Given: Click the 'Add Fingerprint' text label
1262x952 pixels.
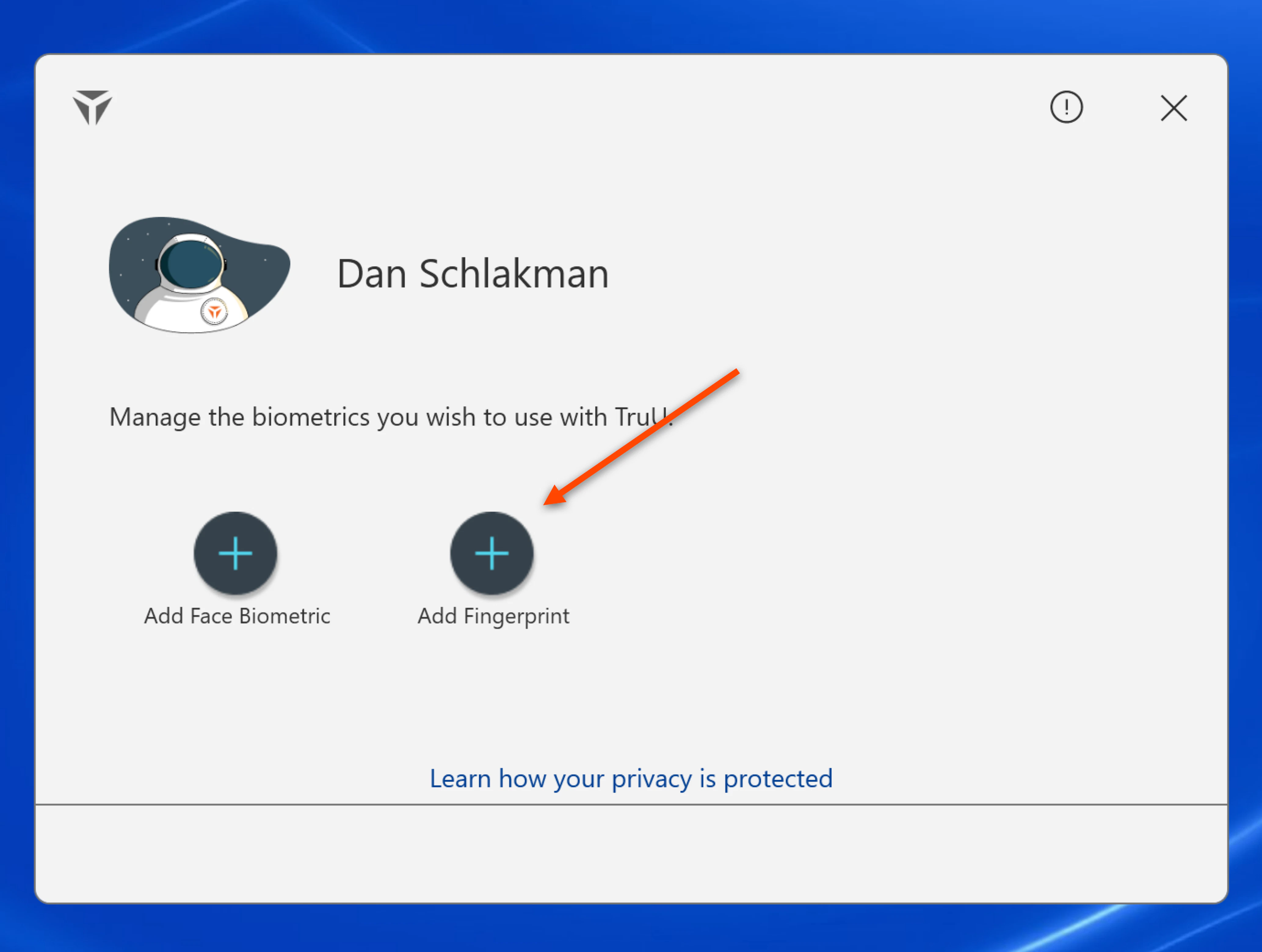Looking at the screenshot, I should [x=493, y=616].
